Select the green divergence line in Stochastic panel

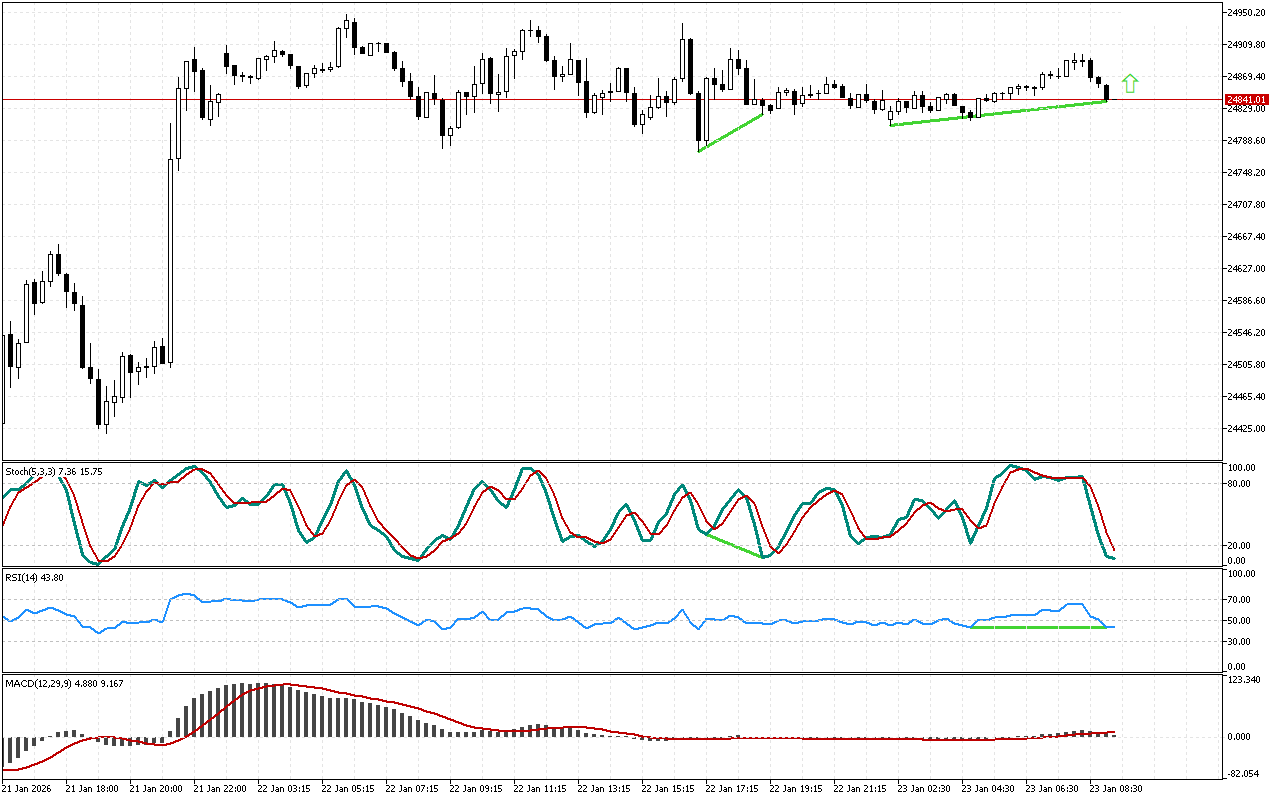(735, 545)
